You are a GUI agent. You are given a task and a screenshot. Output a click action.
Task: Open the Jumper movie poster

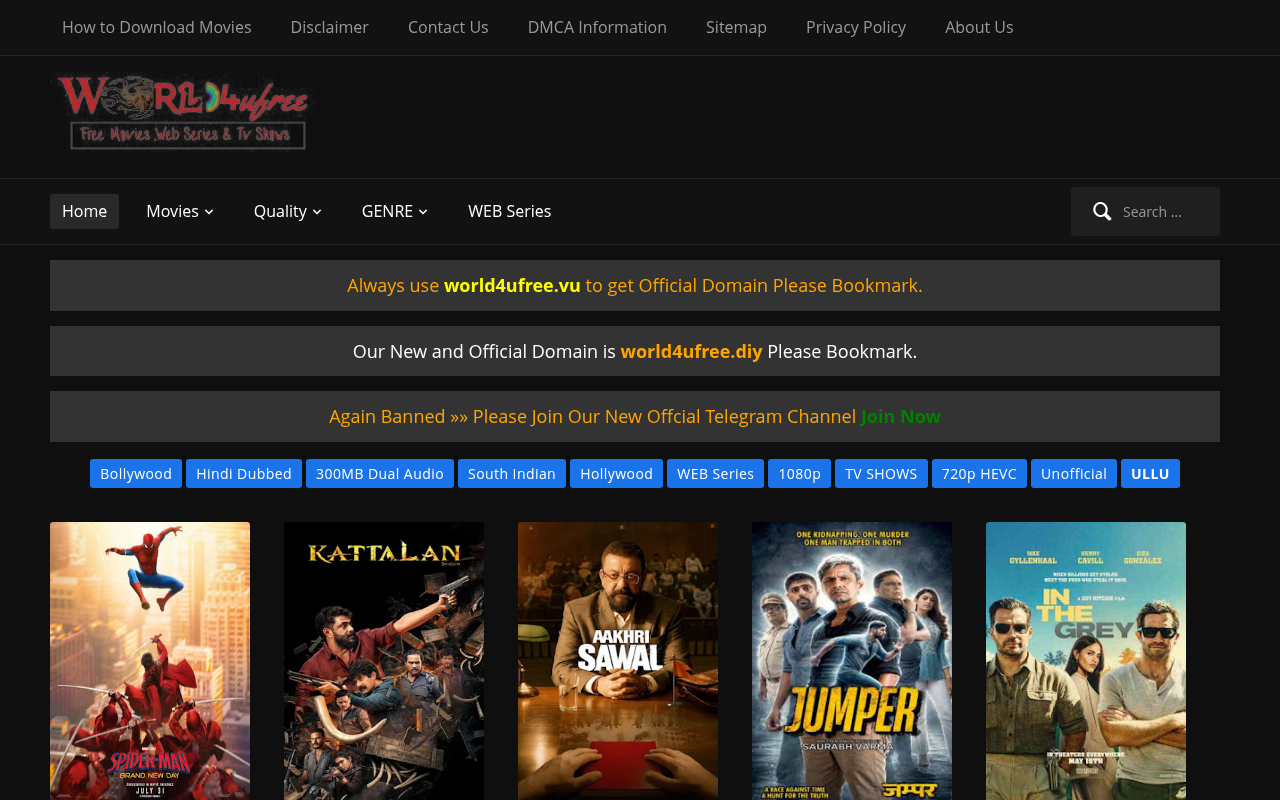tap(852, 661)
